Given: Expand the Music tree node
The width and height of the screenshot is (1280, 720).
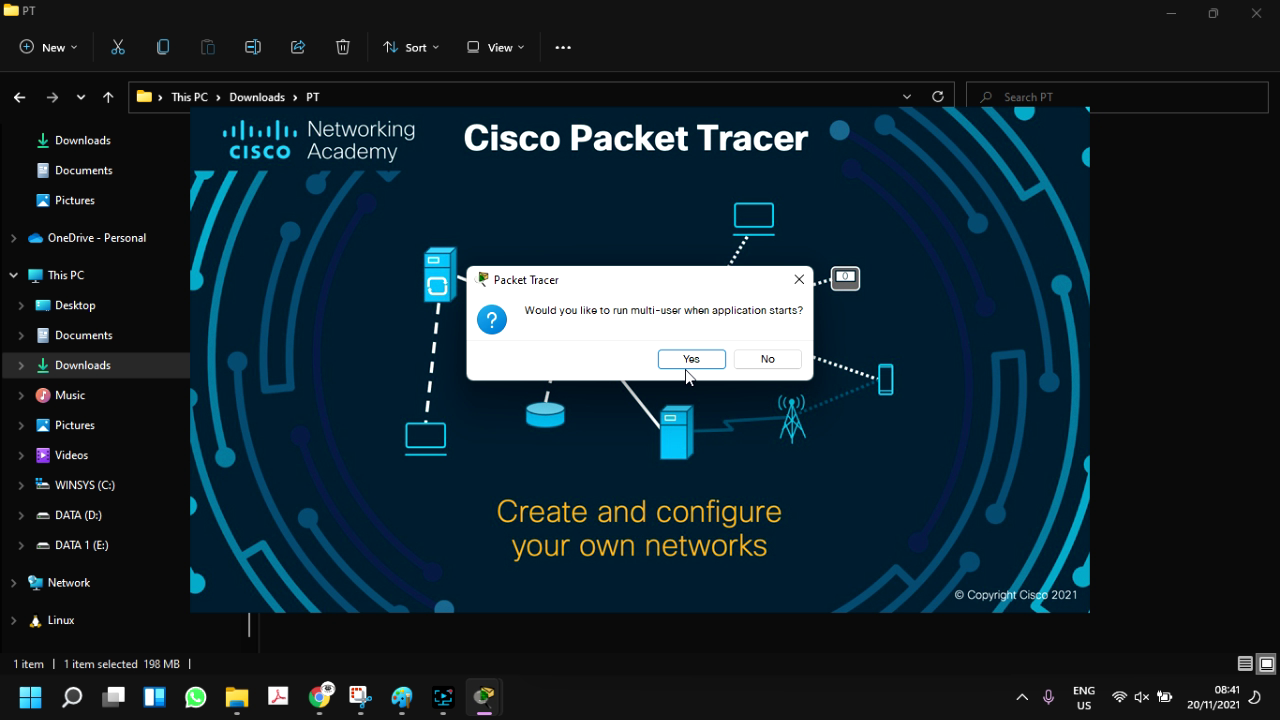Looking at the screenshot, I should click(21, 395).
